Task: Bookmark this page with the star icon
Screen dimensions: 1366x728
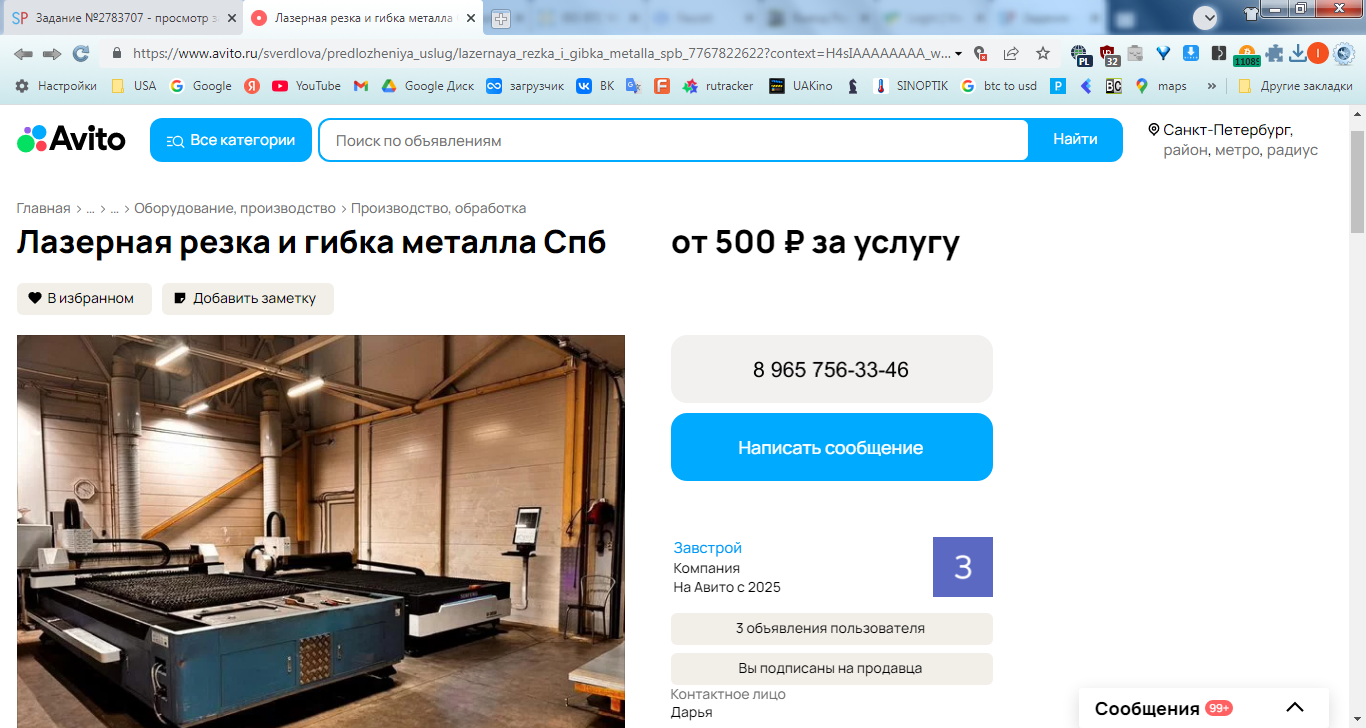Action: [1043, 54]
